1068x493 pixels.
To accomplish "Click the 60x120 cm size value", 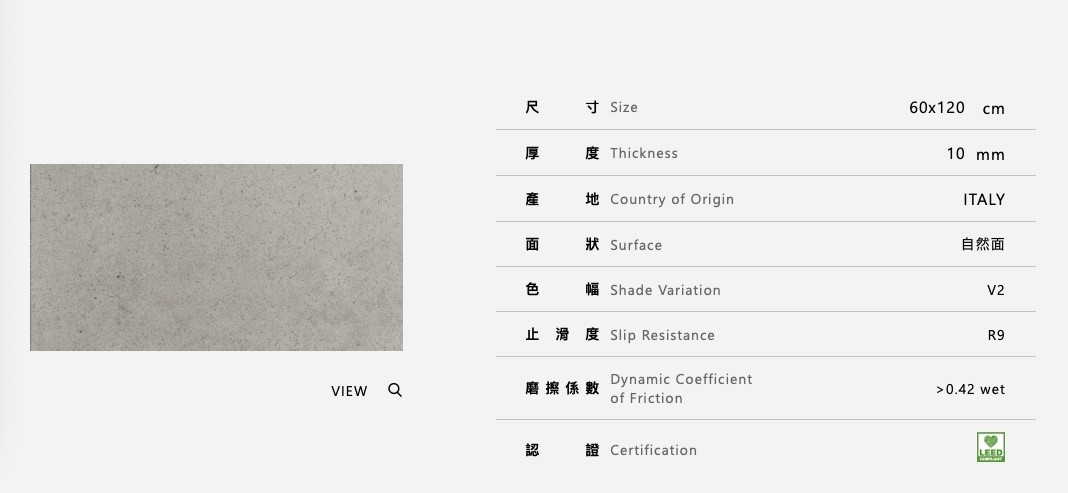I will coord(956,108).
